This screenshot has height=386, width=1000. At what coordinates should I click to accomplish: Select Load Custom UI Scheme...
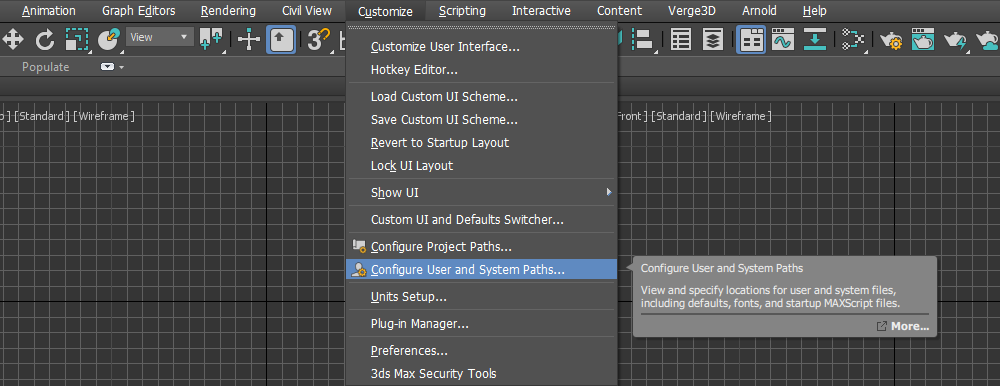482,97
